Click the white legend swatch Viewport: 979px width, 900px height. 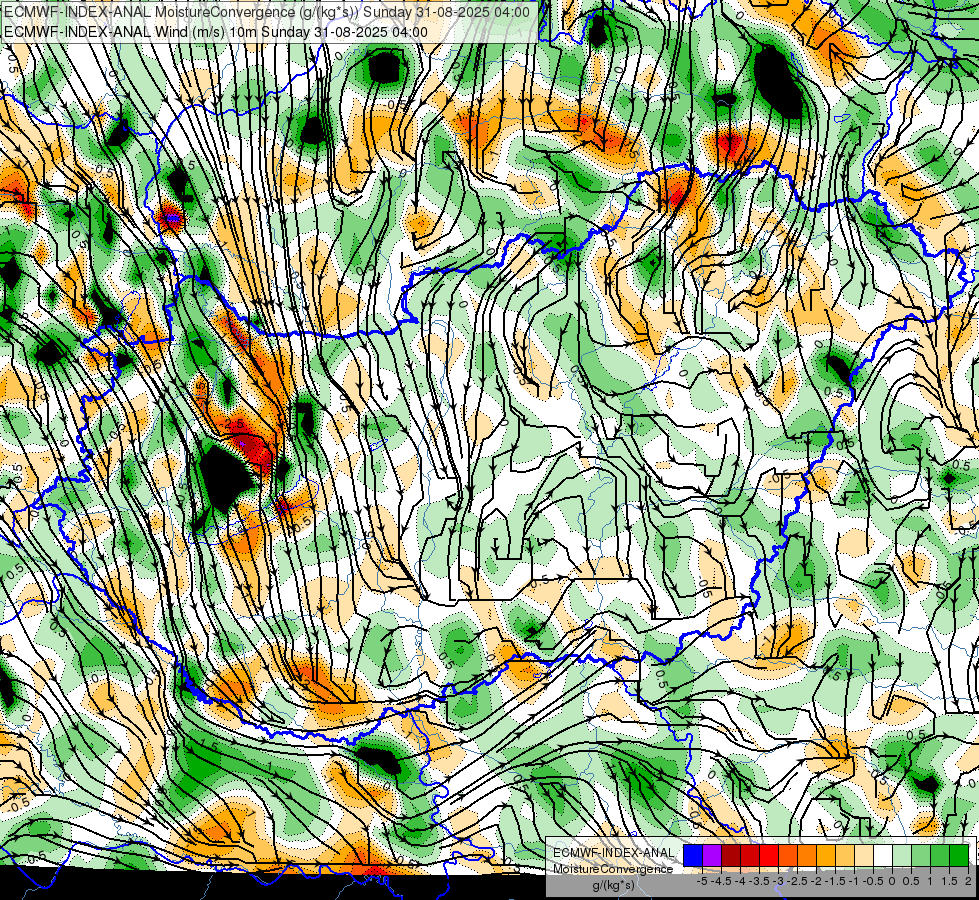coord(883,855)
